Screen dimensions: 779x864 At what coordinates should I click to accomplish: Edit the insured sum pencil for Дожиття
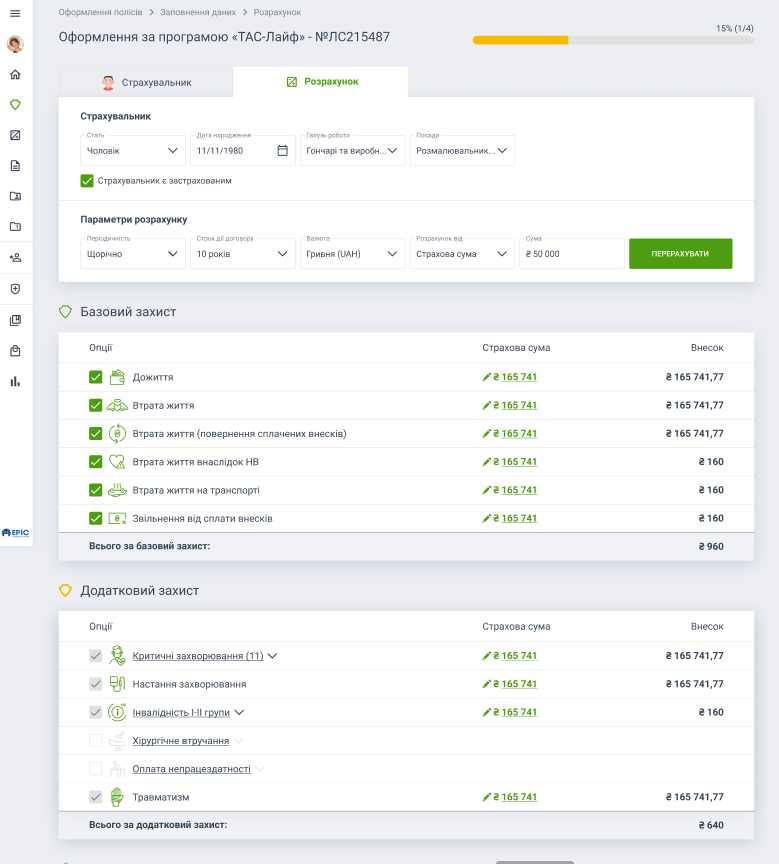point(487,378)
